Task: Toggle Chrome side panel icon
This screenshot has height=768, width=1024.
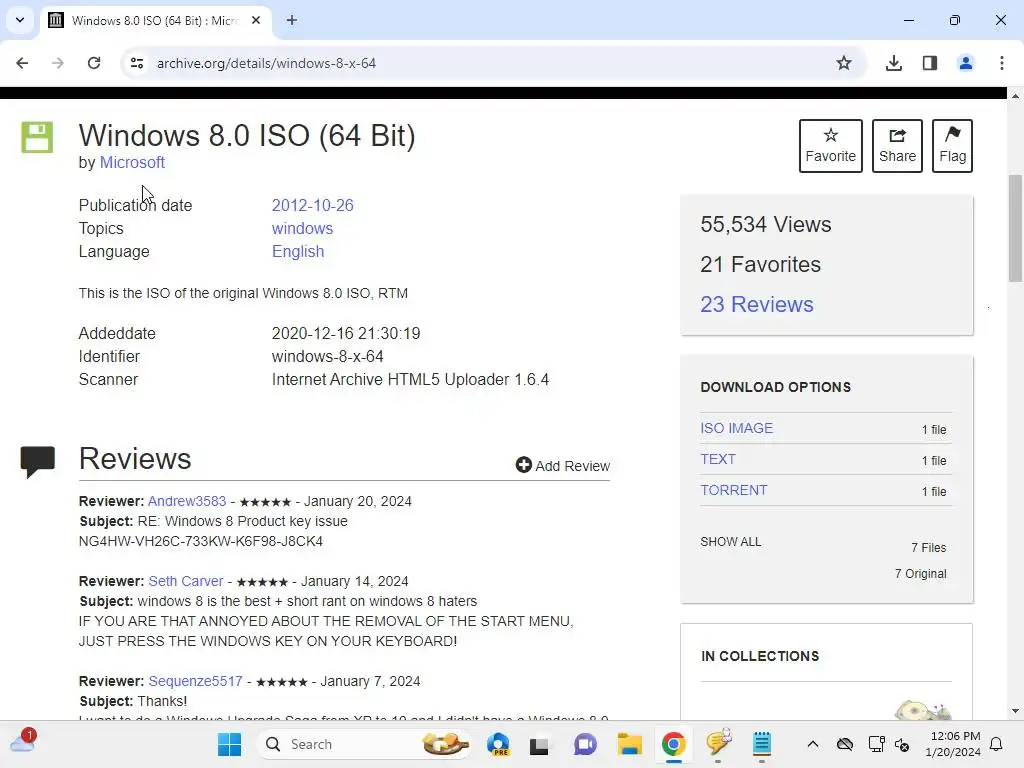Action: 930,63
